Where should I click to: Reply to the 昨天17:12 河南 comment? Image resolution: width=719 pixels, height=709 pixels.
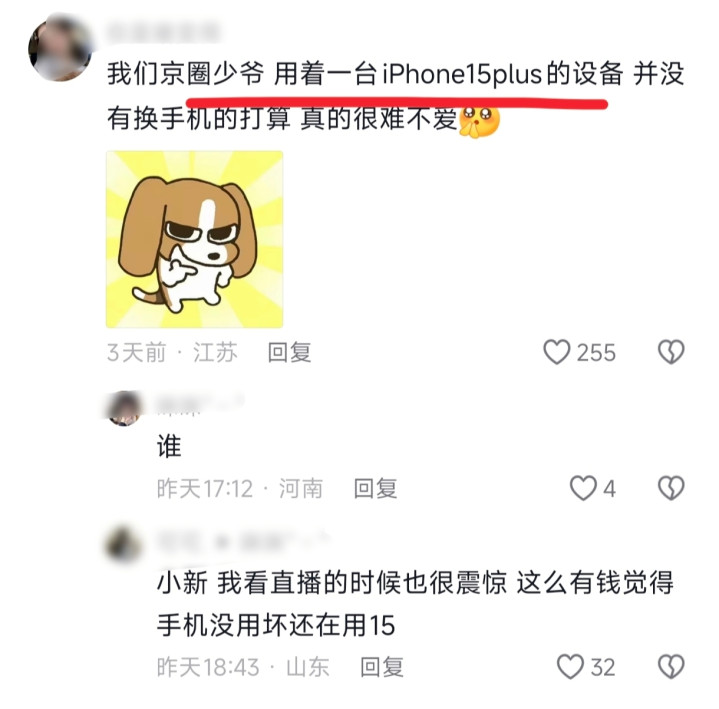point(375,488)
